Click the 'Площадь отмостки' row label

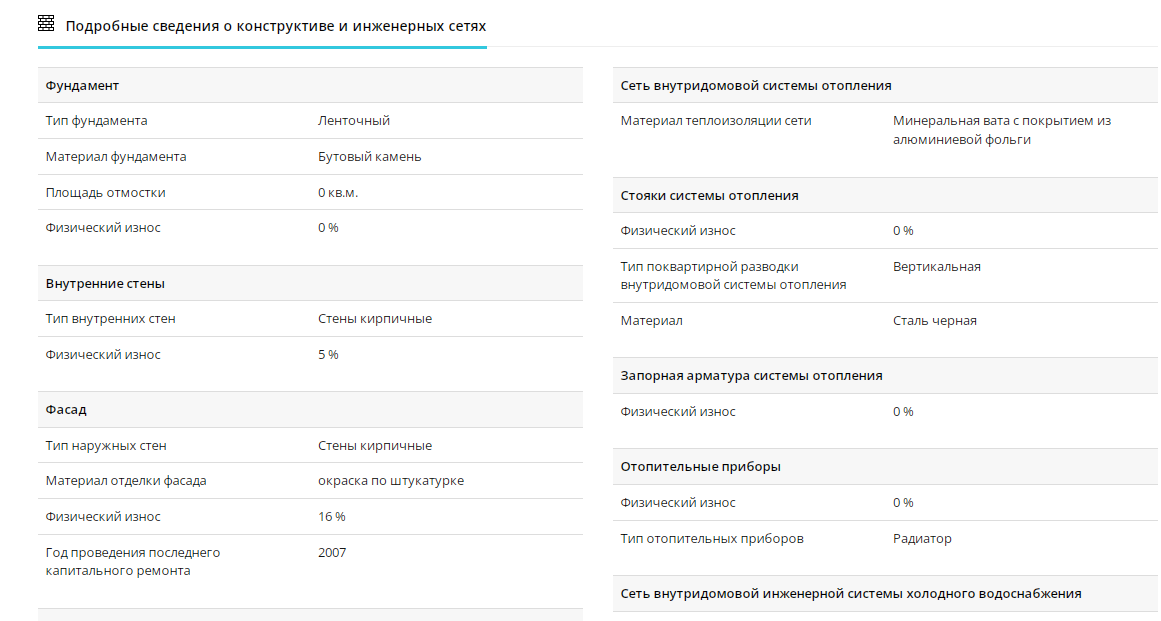click(x=106, y=192)
